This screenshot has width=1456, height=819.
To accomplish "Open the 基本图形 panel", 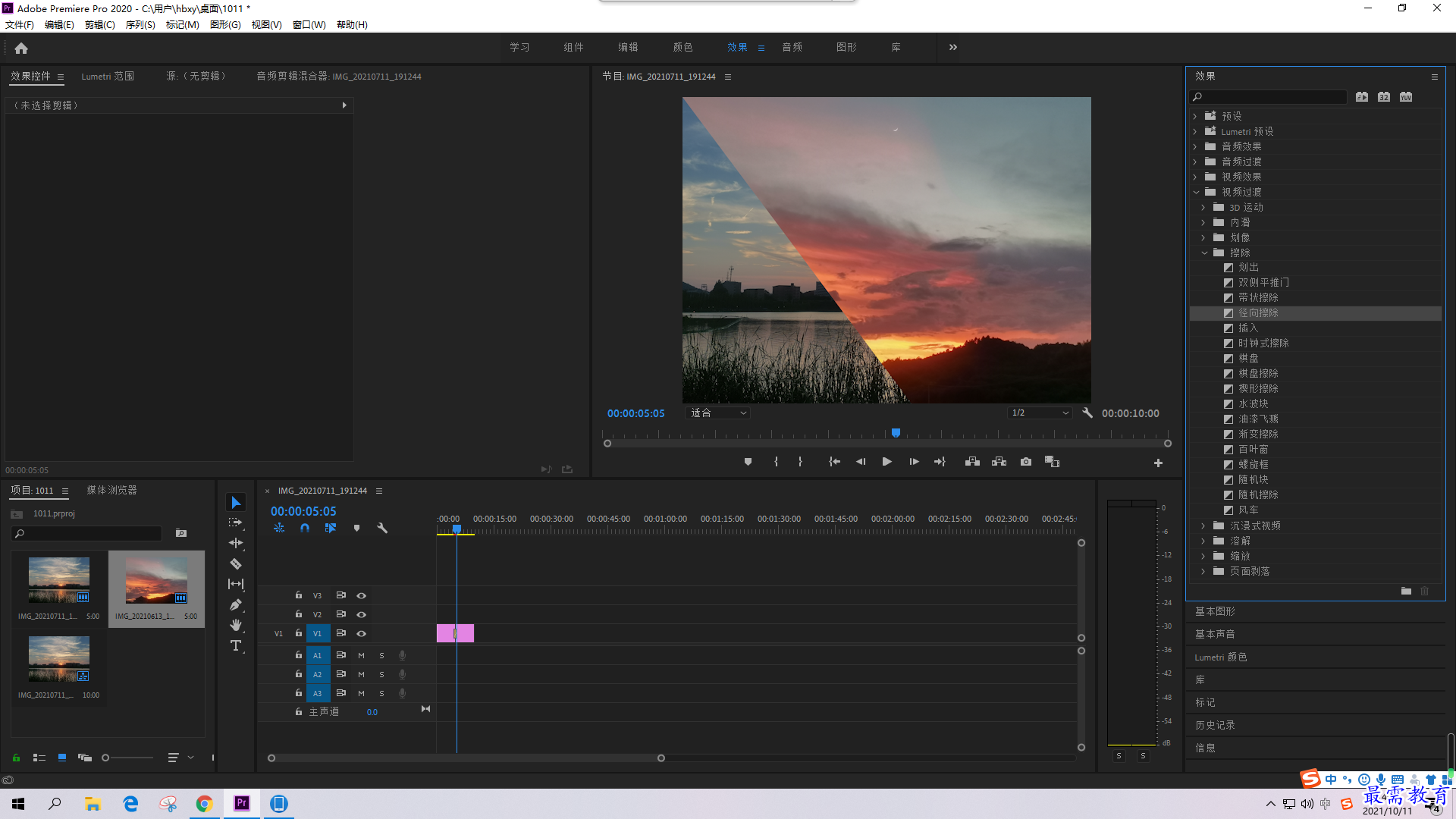I will (x=1215, y=611).
